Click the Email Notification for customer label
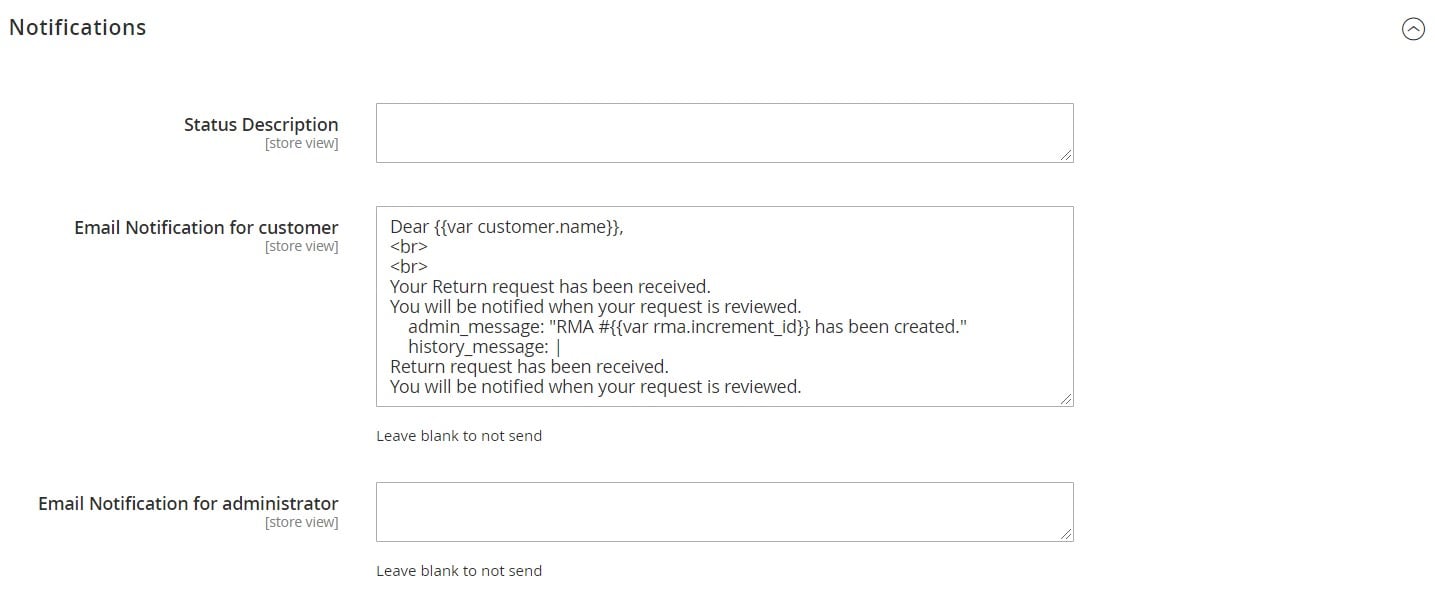This screenshot has height=596, width=1435. [x=206, y=227]
